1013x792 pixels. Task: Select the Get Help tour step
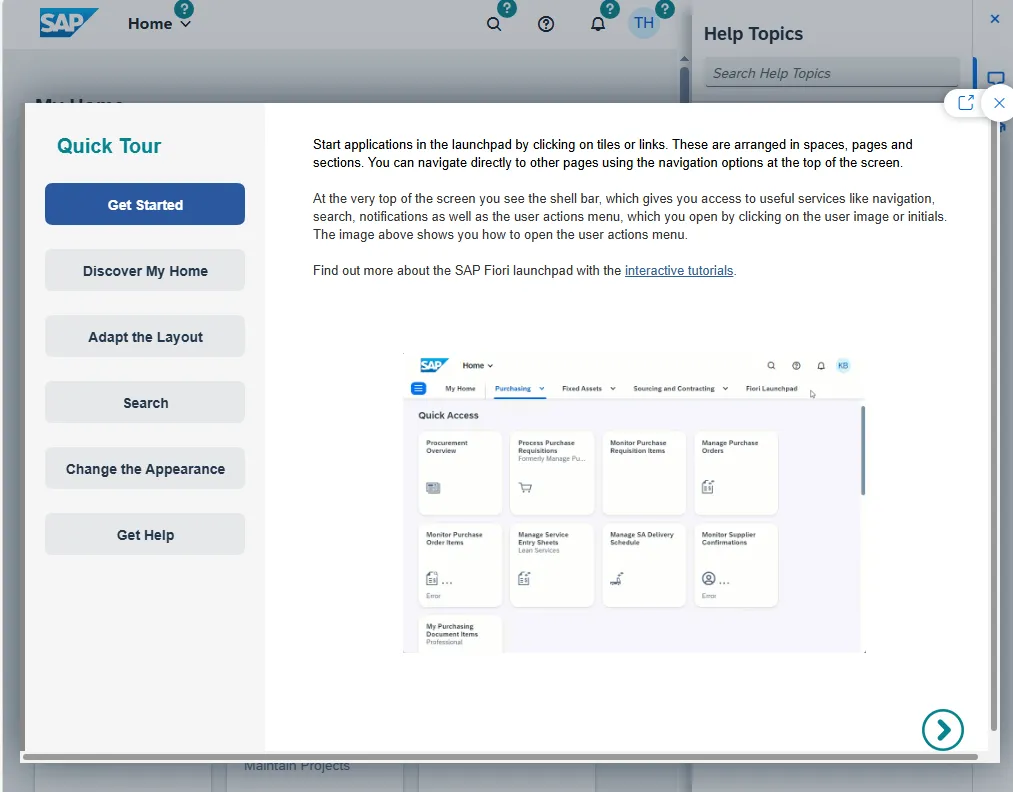click(x=145, y=534)
